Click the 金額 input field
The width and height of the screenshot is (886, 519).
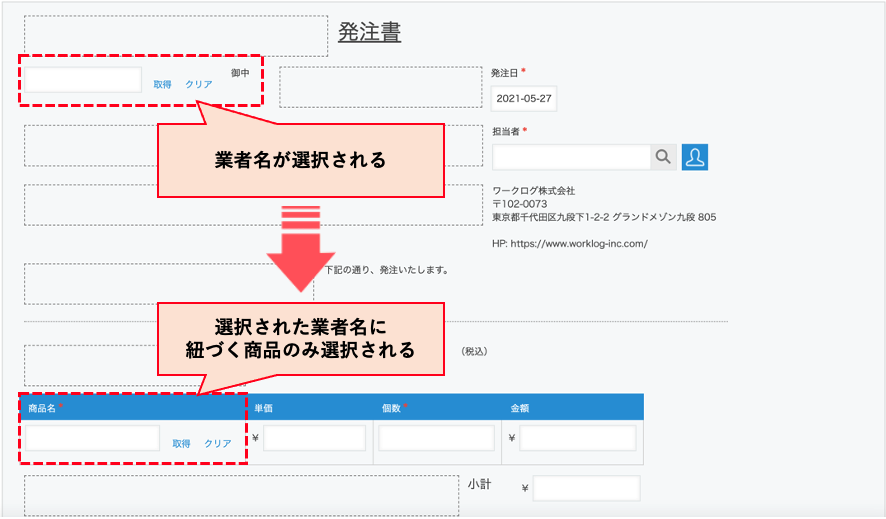[577, 438]
